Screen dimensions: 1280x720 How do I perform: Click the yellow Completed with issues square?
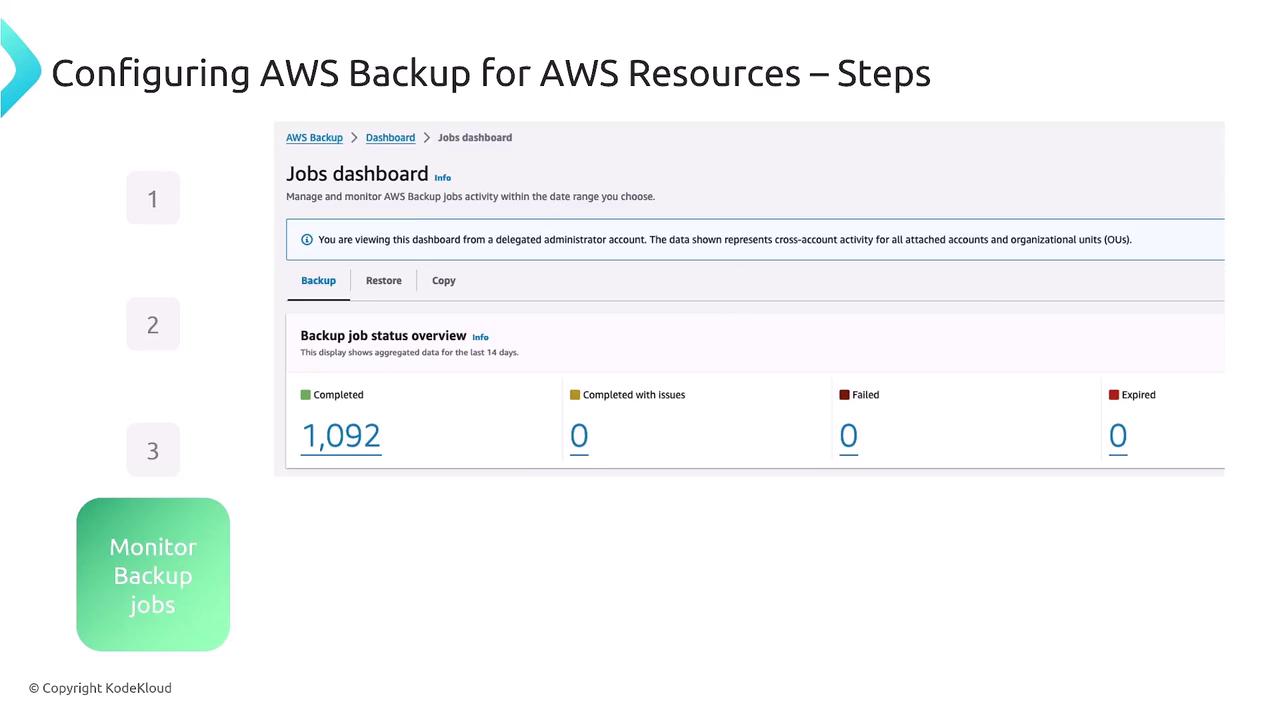coord(575,395)
